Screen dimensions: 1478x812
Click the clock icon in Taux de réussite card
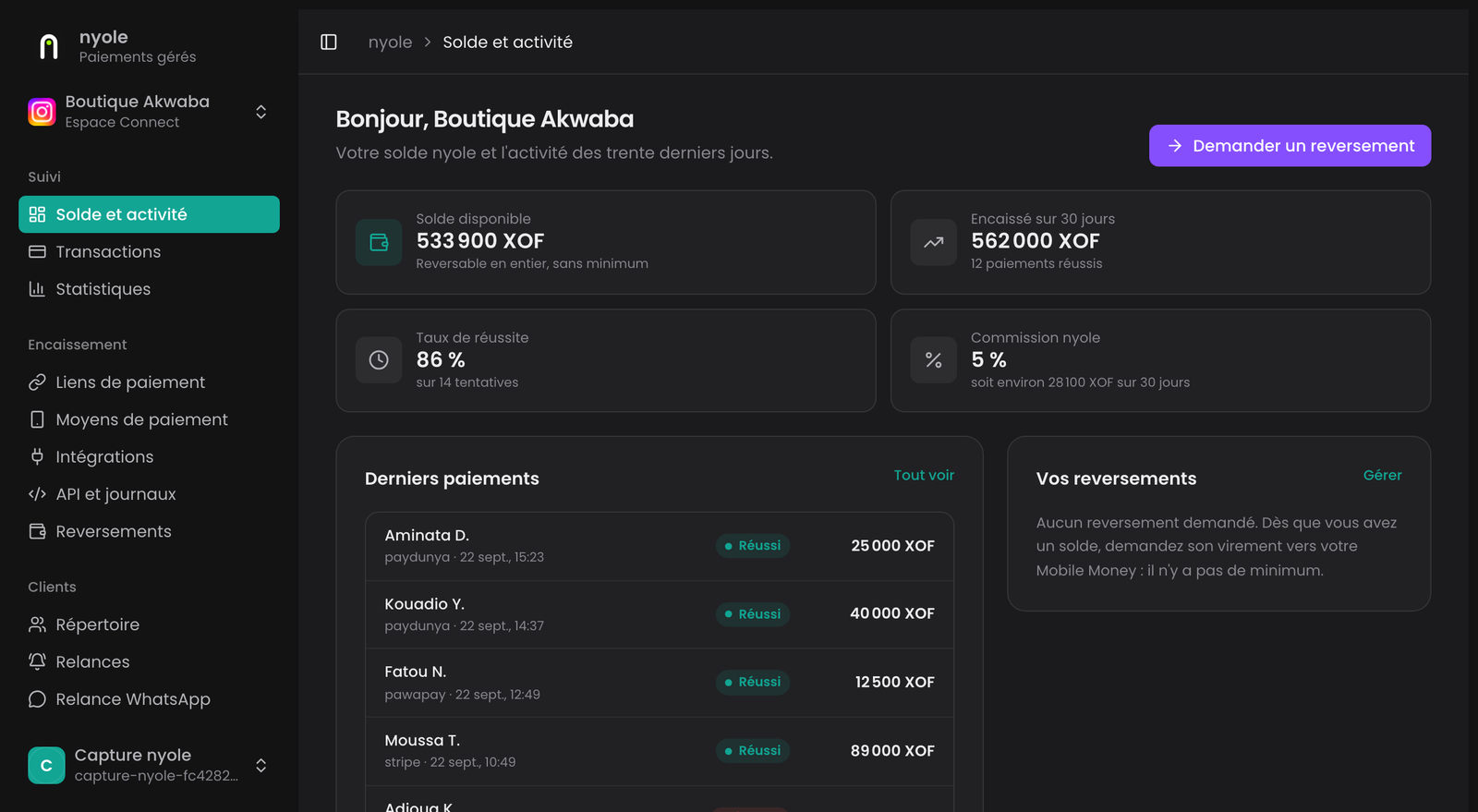(x=379, y=360)
